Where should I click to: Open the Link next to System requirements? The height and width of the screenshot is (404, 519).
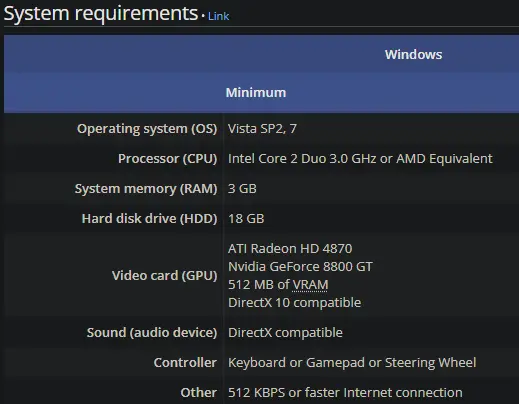[218, 16]
